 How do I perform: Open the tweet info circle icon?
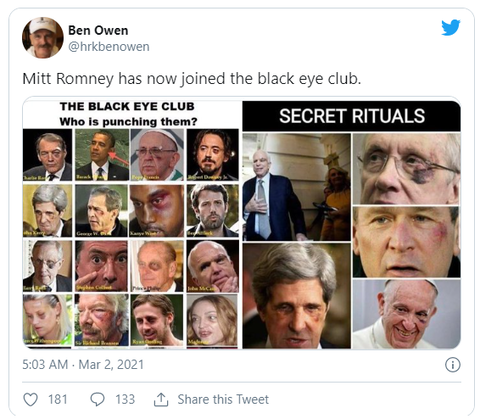click(453, 365)
